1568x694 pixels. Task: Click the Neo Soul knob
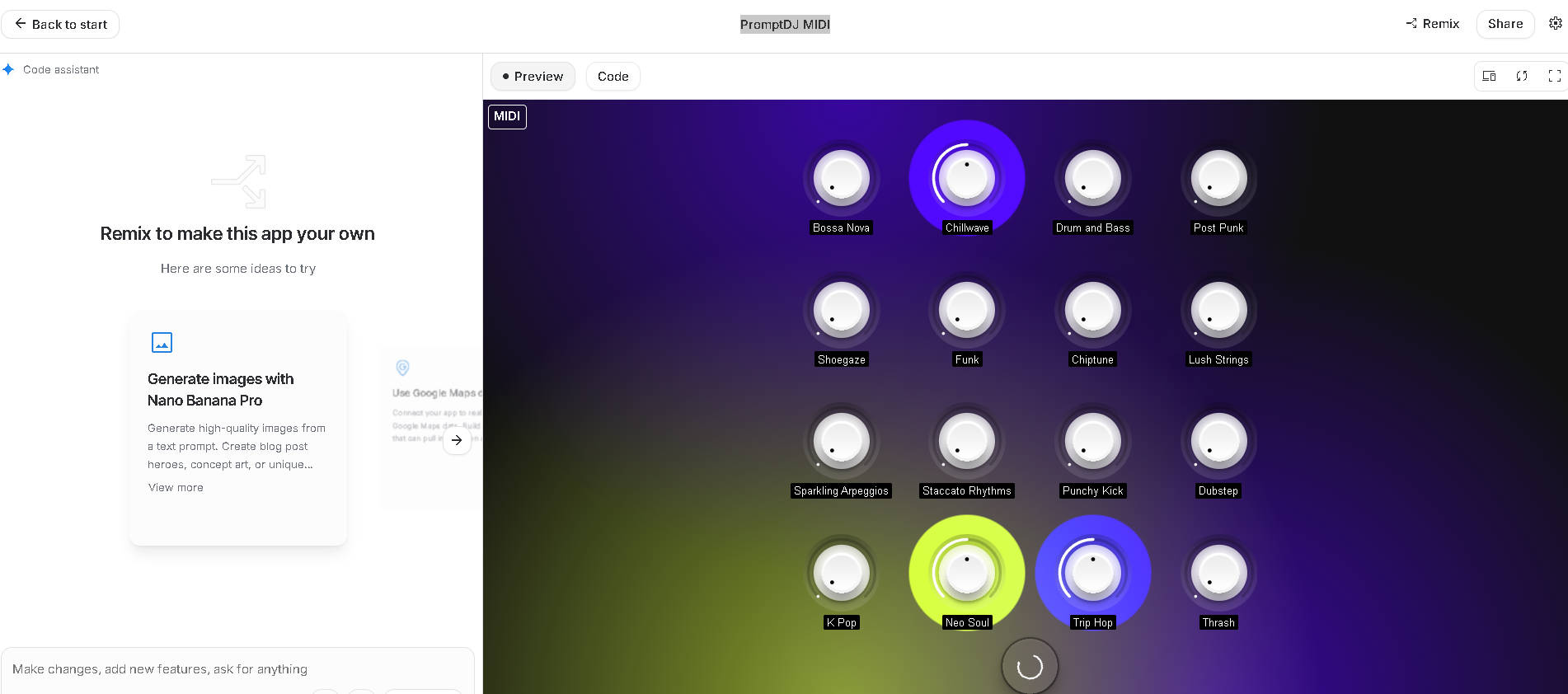[966, 572]
